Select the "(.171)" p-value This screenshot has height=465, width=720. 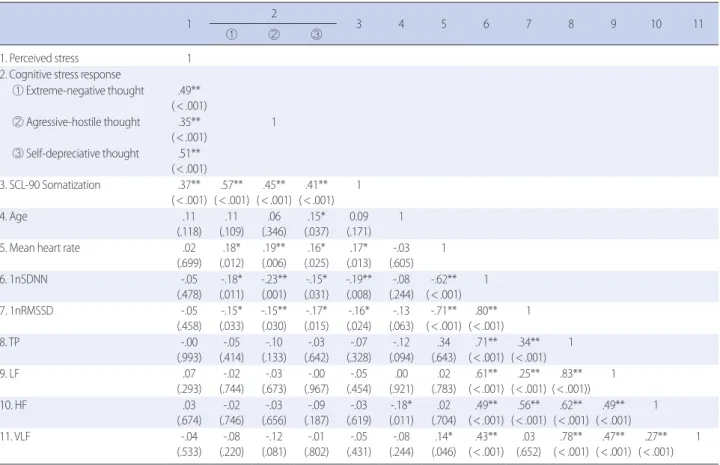[359, 232]
